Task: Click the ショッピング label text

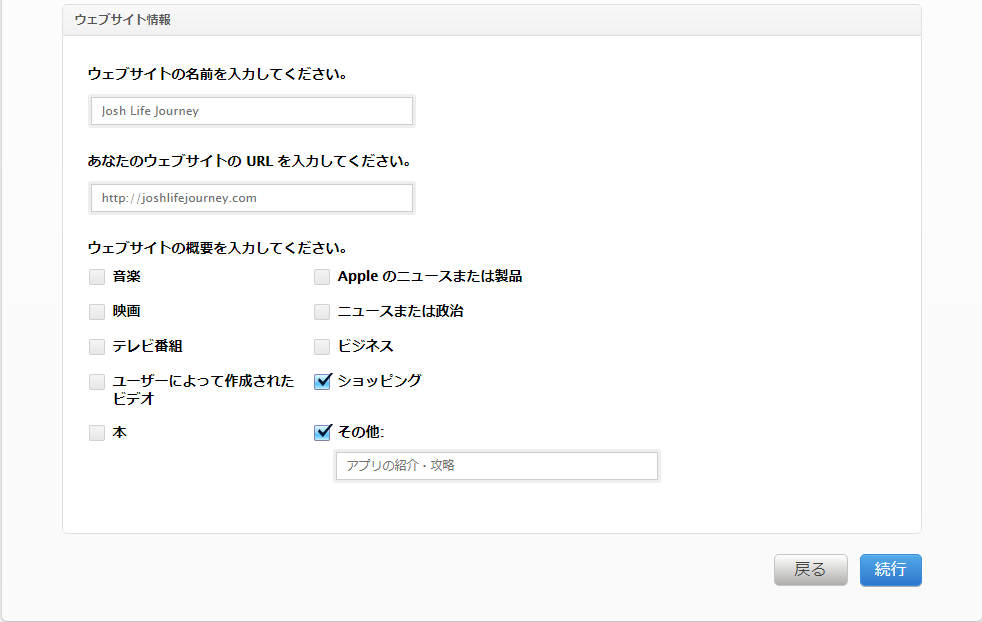Action: [x=379, y=381]
